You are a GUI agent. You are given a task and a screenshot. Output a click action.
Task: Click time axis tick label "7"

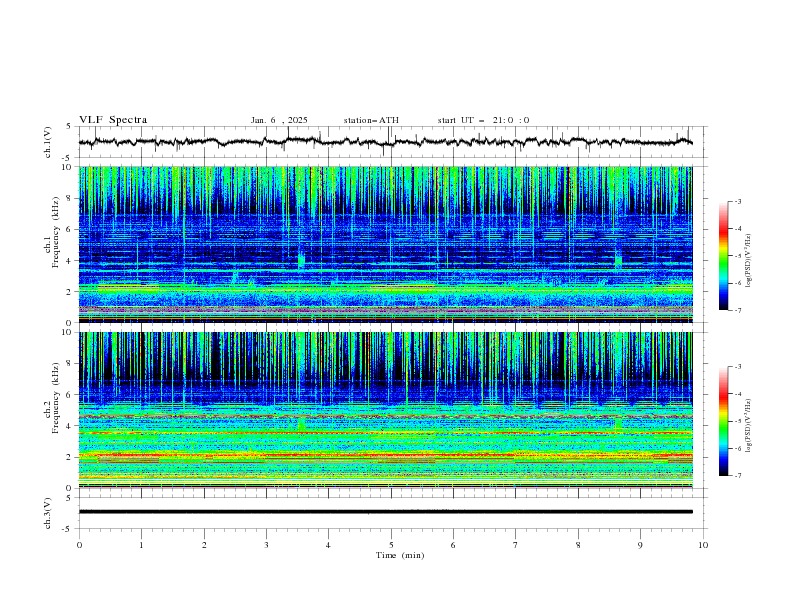(516, 545)
